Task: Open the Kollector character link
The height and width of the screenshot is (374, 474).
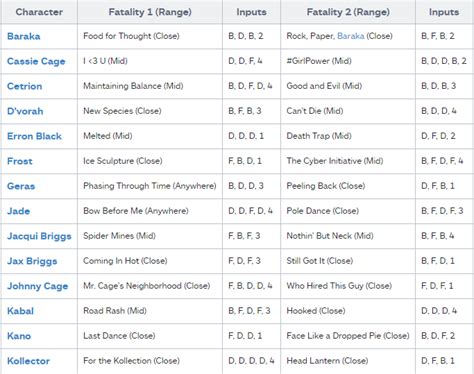Action: [x=28, y=361]
